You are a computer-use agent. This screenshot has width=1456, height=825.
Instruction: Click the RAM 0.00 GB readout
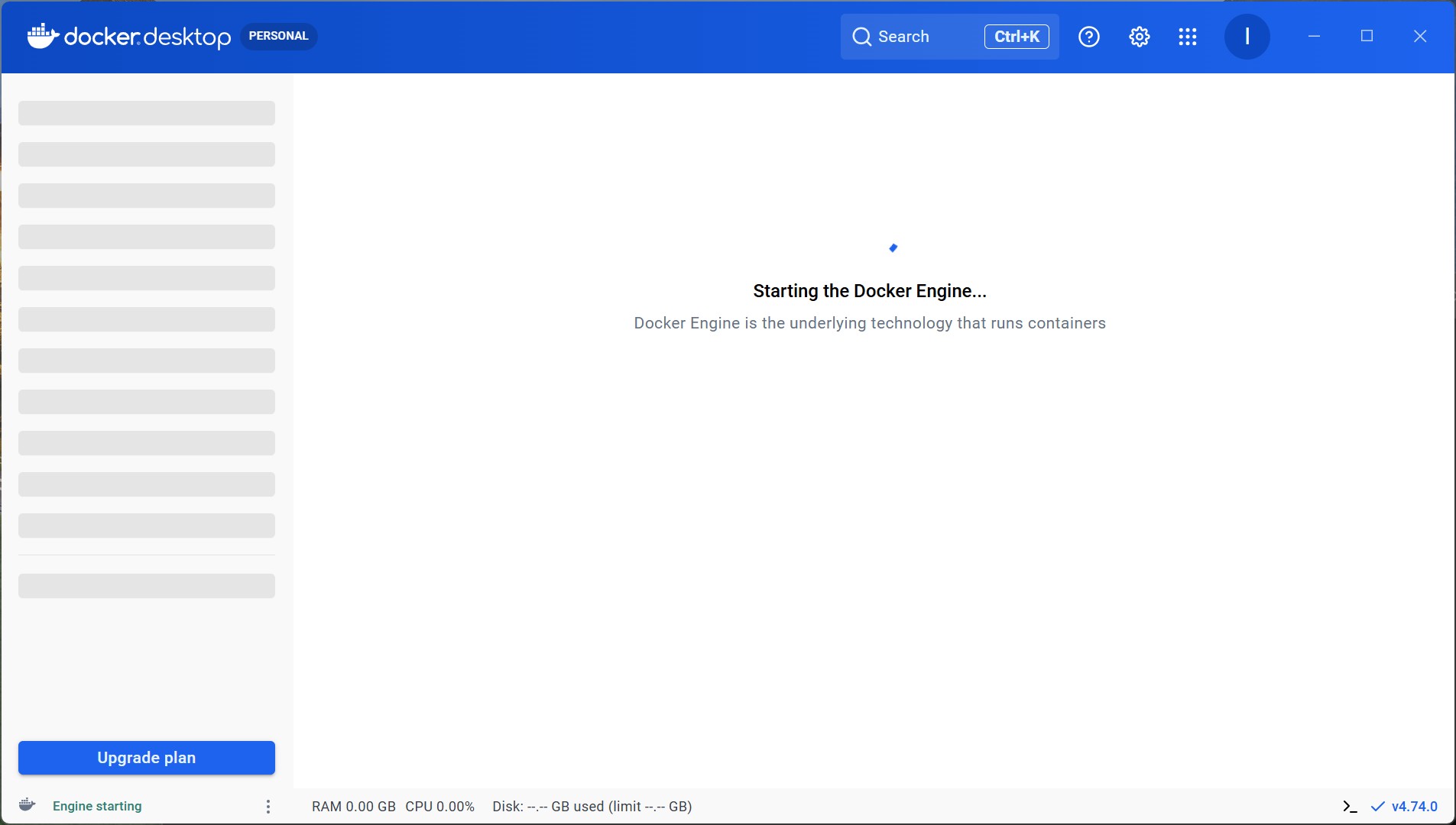[354, 807]
